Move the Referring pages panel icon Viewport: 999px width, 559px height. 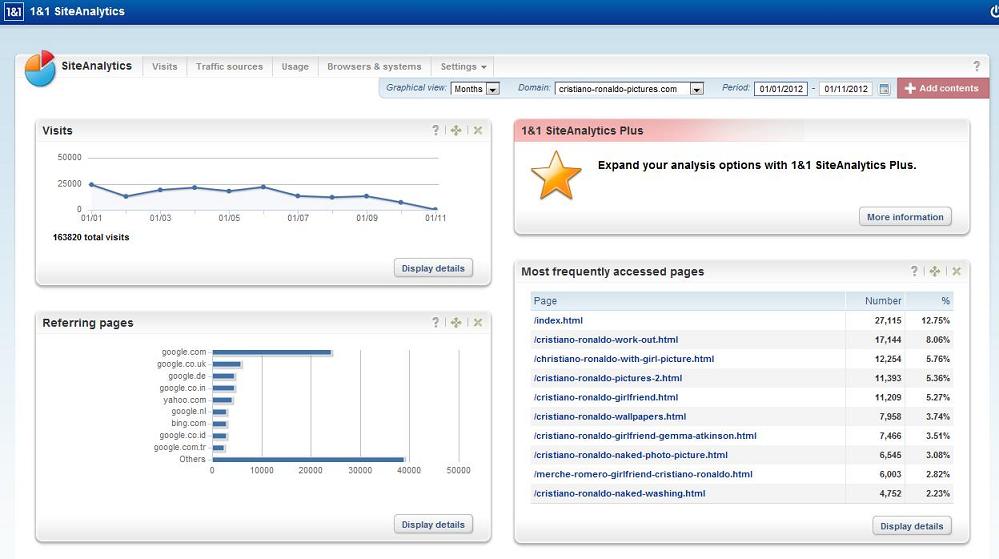pyautogui.click(x=456, y=323)
